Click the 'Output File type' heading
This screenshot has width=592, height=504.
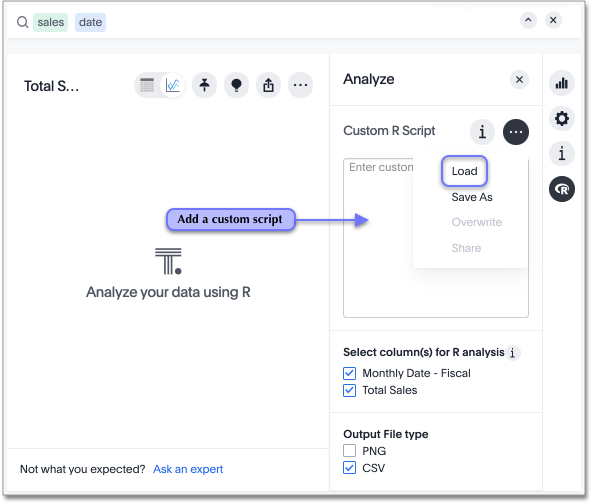coord(386,434)
